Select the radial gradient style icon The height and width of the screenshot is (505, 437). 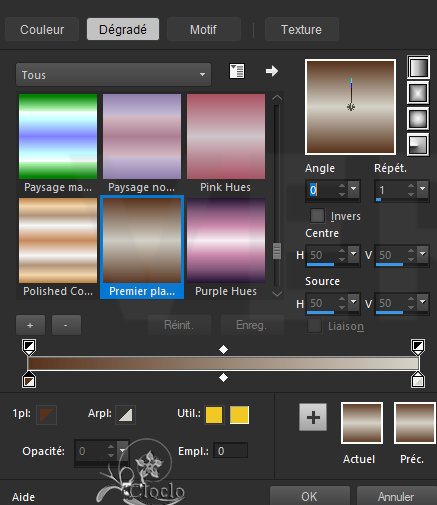(418, 144)
